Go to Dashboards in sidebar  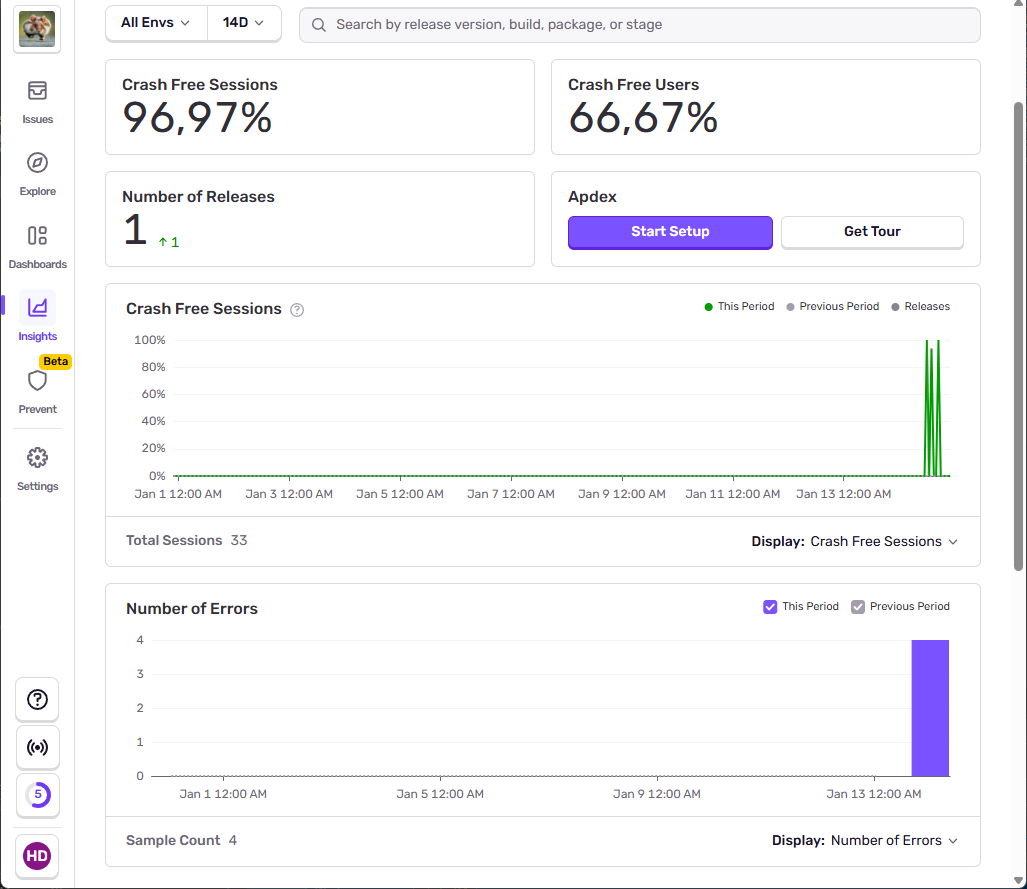click(37, 237)
